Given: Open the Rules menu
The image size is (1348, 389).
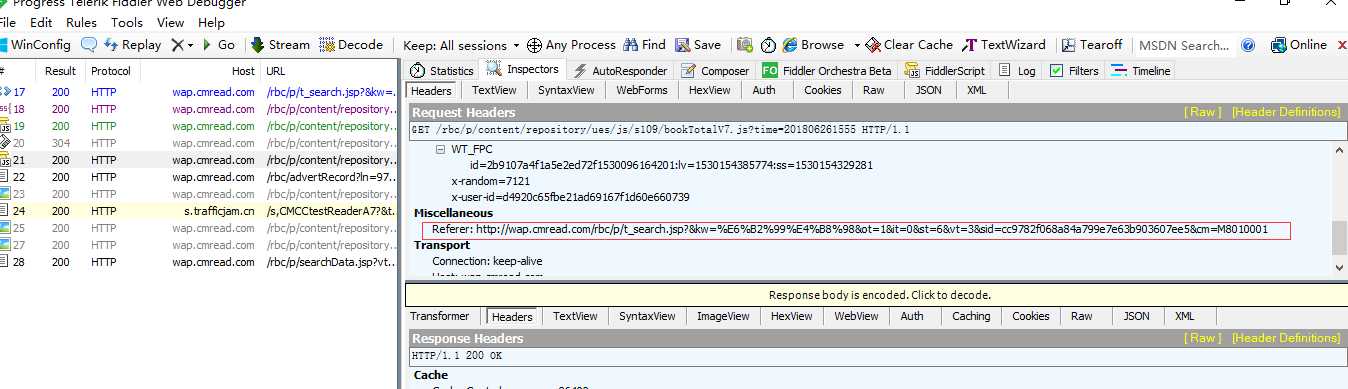Looking at the screenshot, I should click(81, 22).
